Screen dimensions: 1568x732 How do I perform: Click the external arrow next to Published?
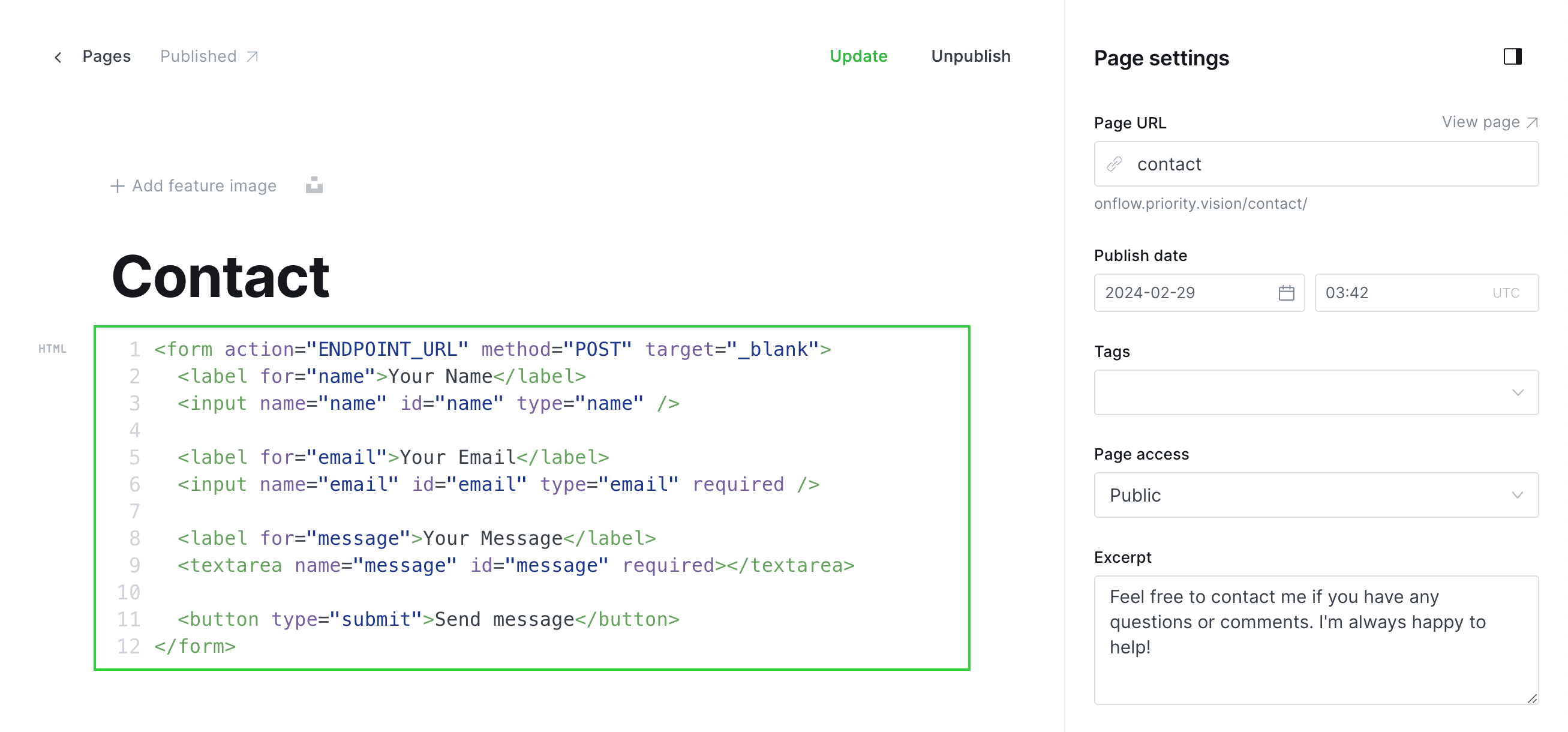(x=253, y=56)
